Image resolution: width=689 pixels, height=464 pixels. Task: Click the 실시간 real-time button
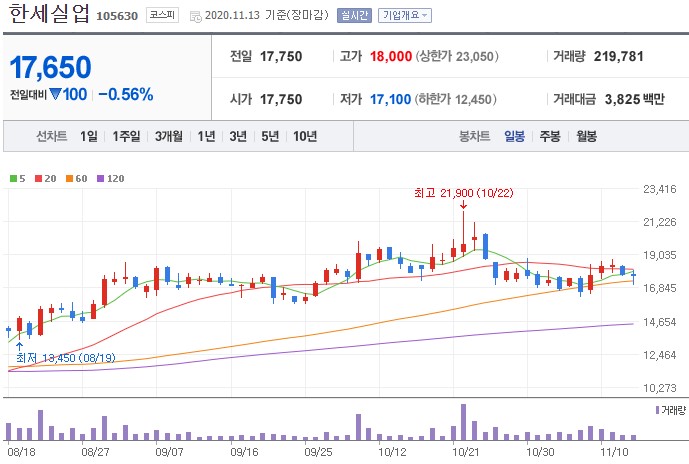point(354,15)
